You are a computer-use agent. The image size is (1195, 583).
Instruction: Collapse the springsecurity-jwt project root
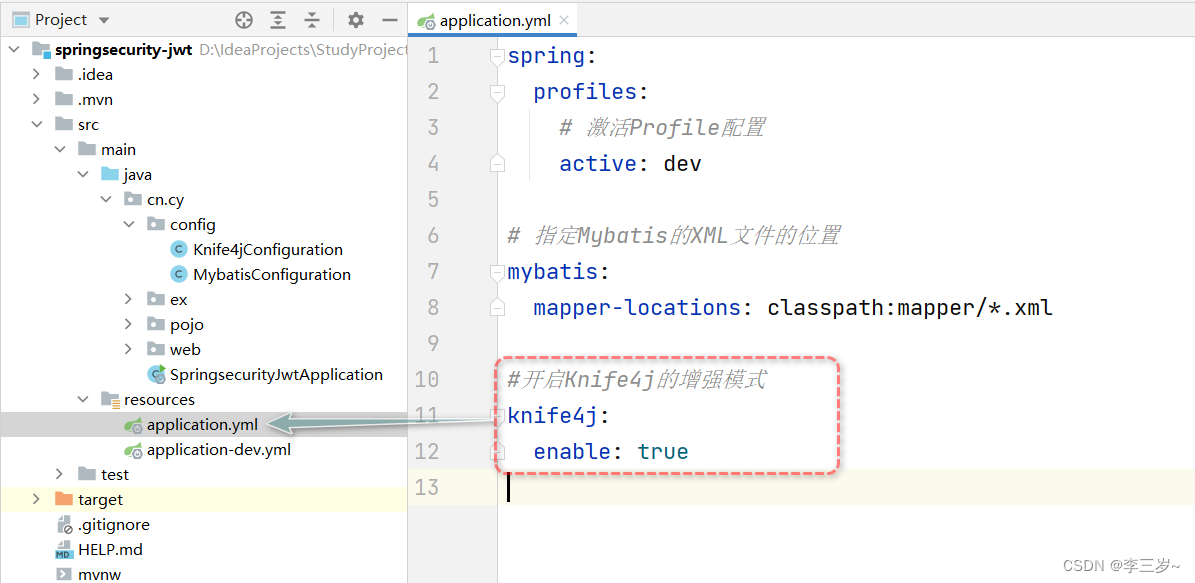13,50
